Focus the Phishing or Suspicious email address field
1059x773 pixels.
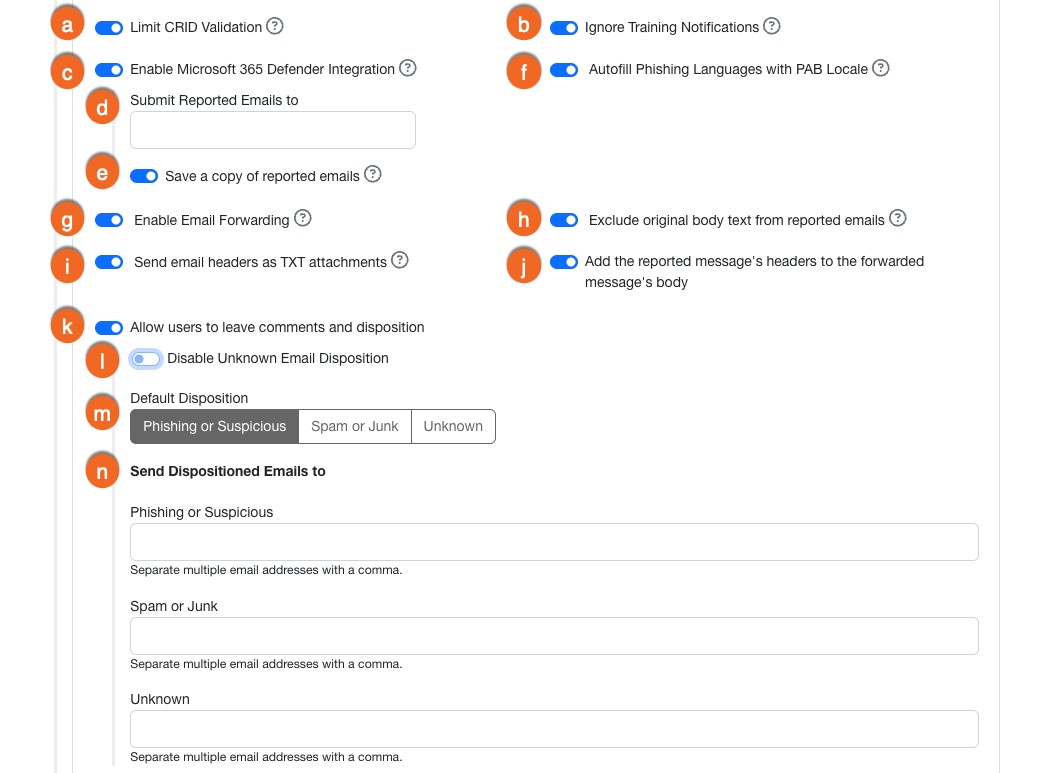click(x=554, y=542)
